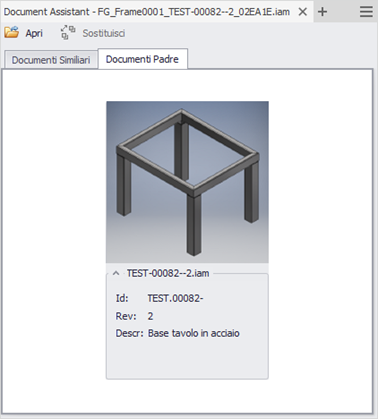
Task: Select the Rev value 2
Action: [x=150, y=316]
